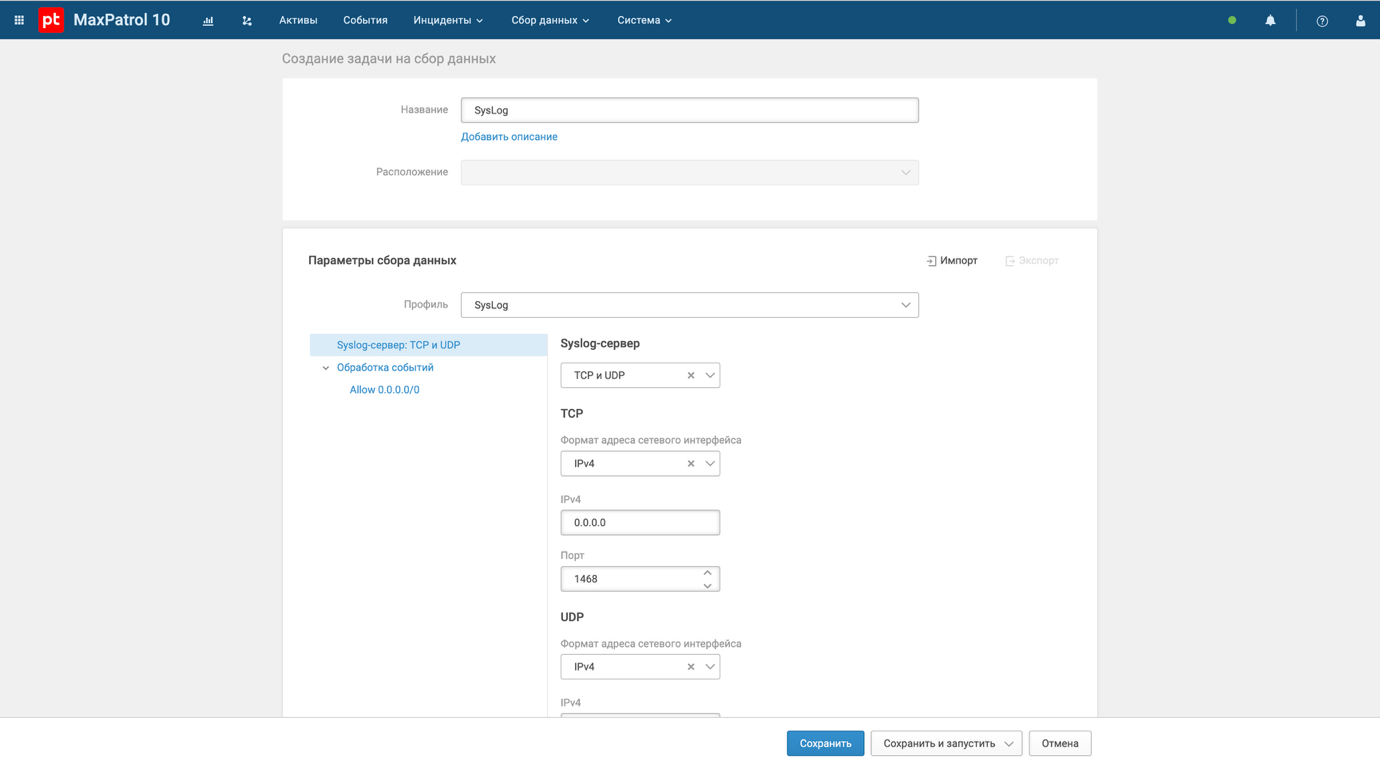Click the Импорт button
The width and height of the screenshot is (1380, 769).
[x=952, y=261]
